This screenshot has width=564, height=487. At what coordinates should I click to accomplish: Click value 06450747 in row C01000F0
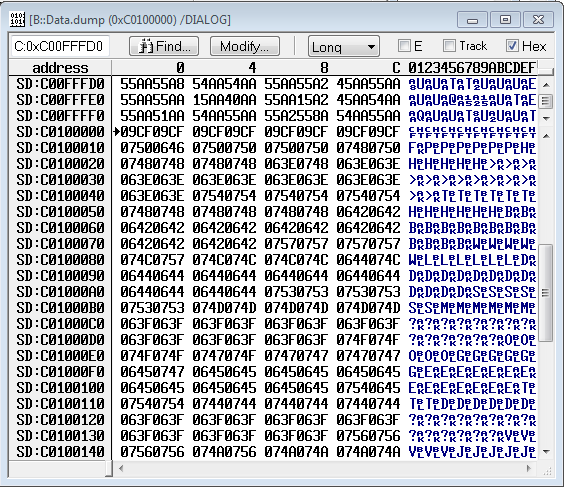152,372
